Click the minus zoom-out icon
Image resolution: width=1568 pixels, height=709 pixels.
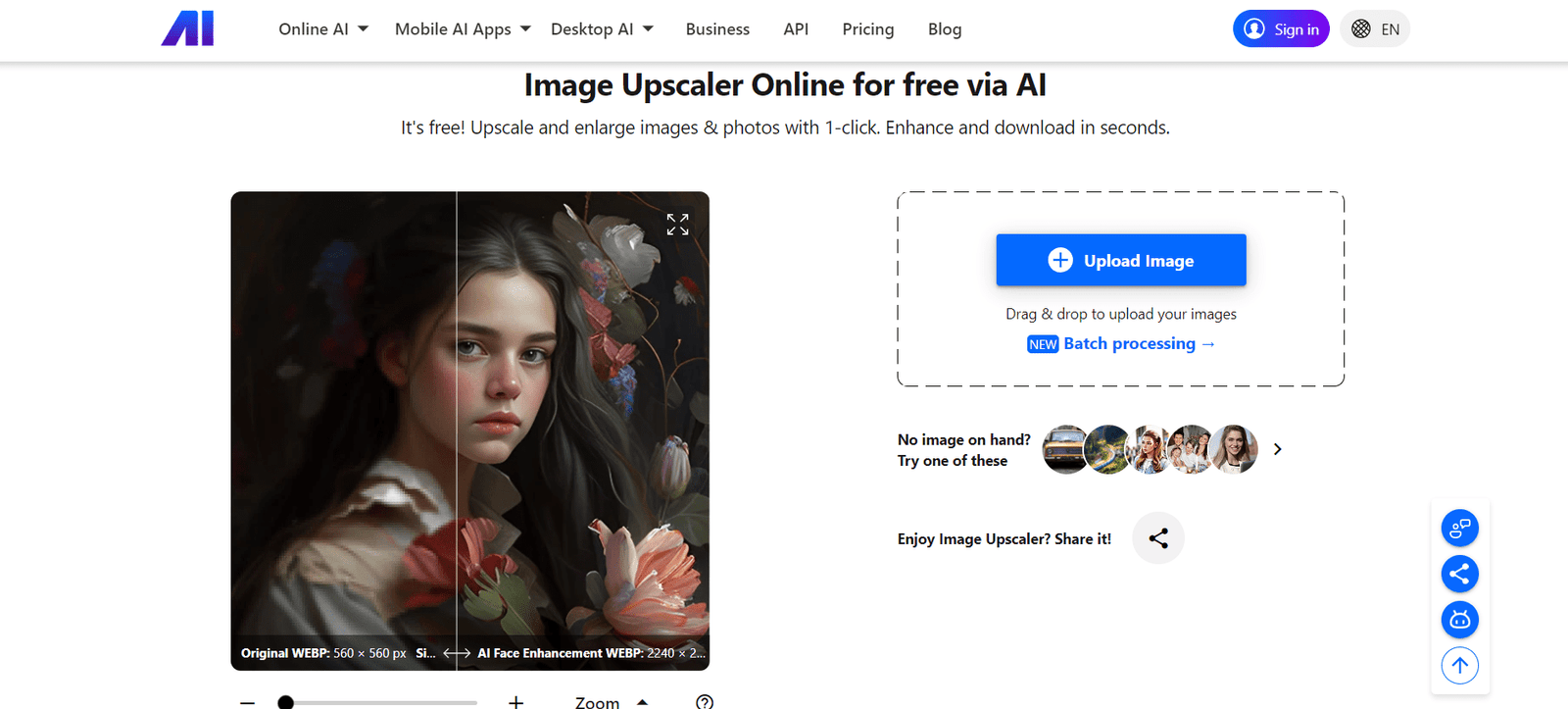(x=248, y=702)
